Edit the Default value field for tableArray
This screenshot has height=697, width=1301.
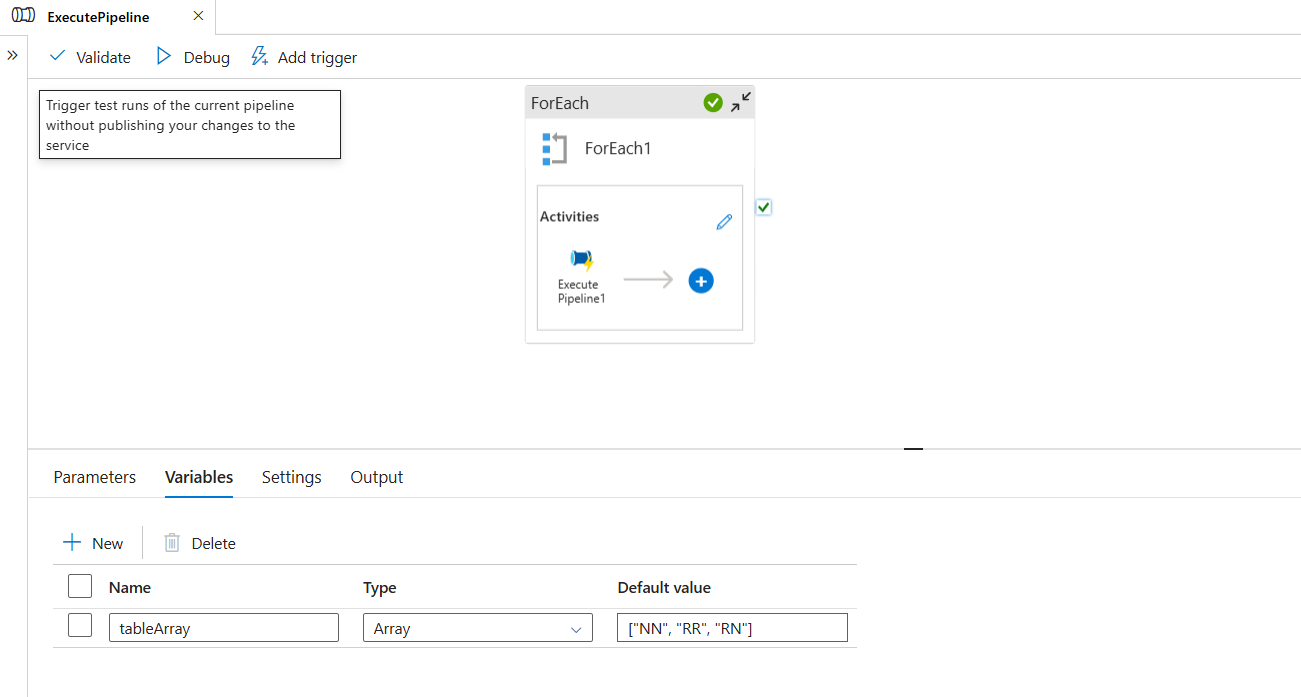[731, 628]
